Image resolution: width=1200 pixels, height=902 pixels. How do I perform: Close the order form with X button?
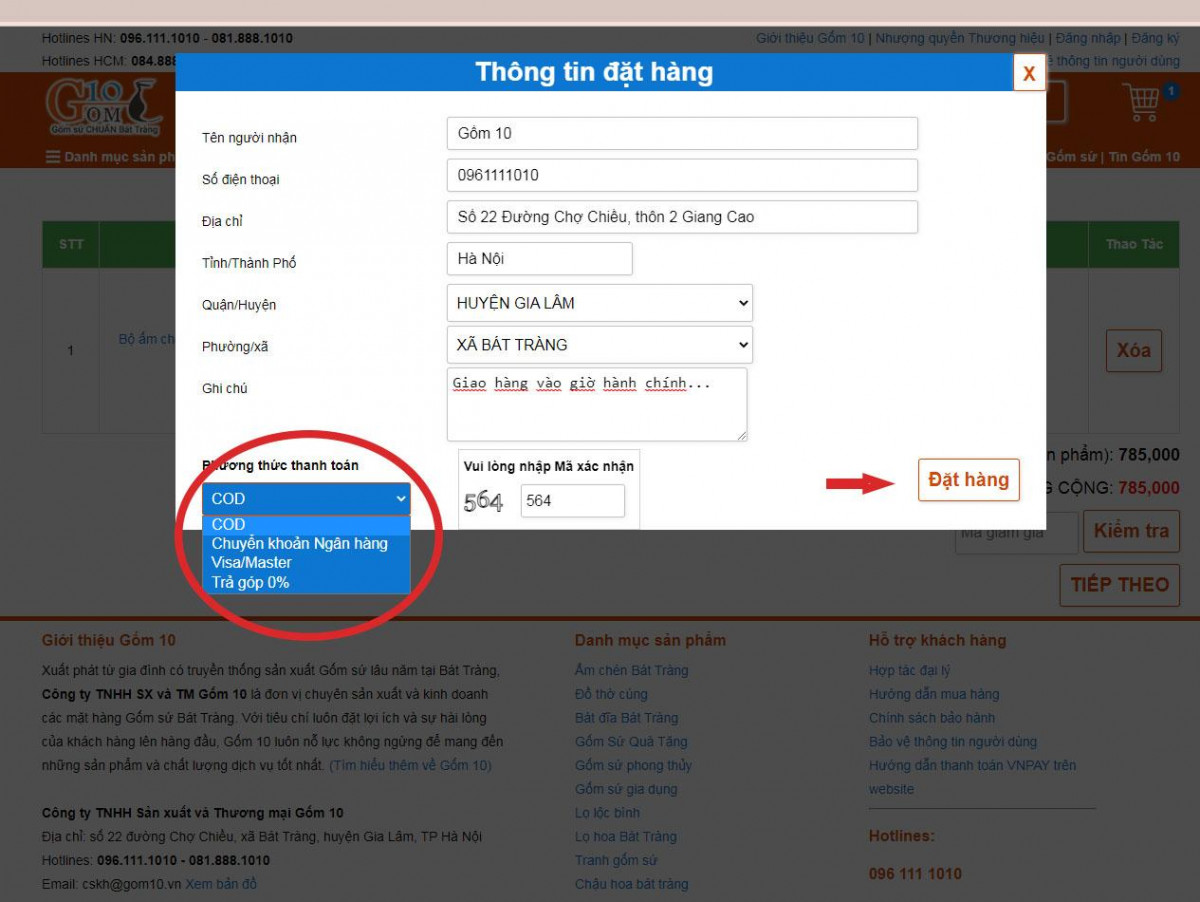(1028, 73)
